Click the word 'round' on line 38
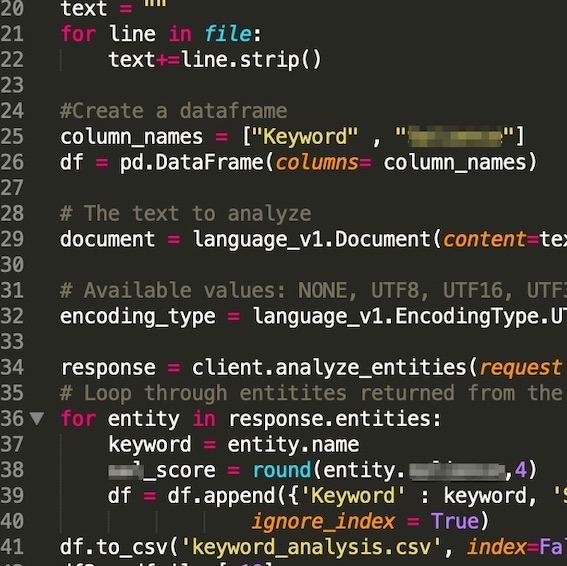 point(282,470)
